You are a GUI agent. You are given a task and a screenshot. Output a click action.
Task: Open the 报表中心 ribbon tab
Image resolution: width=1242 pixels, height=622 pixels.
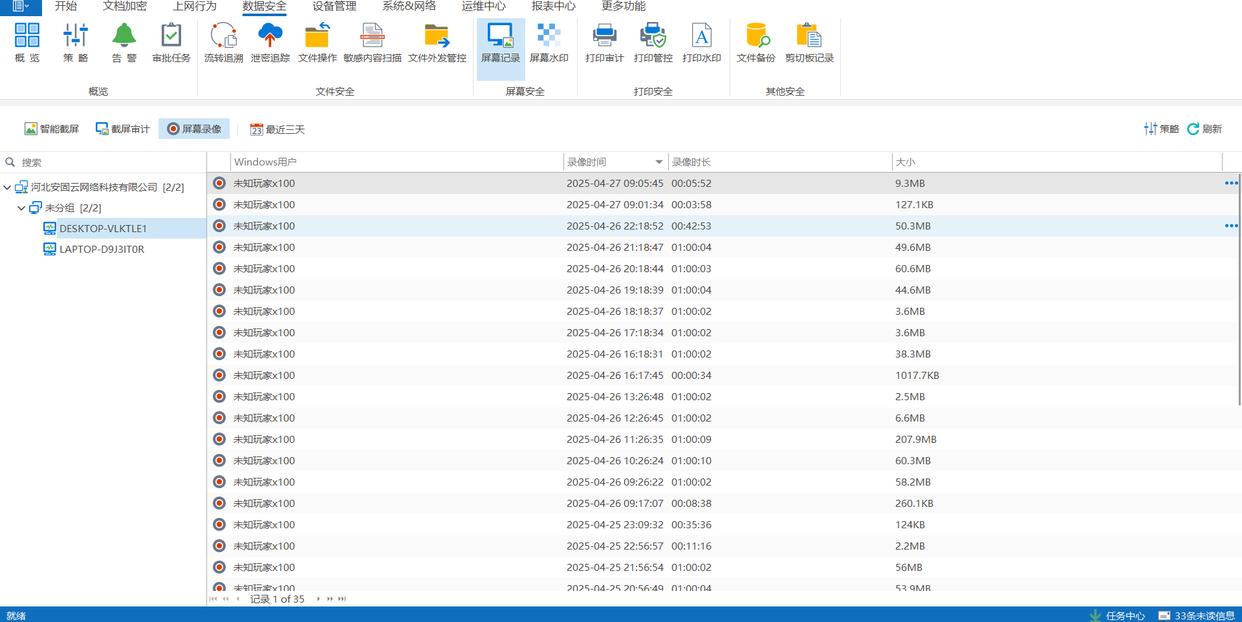pos(553,6)
